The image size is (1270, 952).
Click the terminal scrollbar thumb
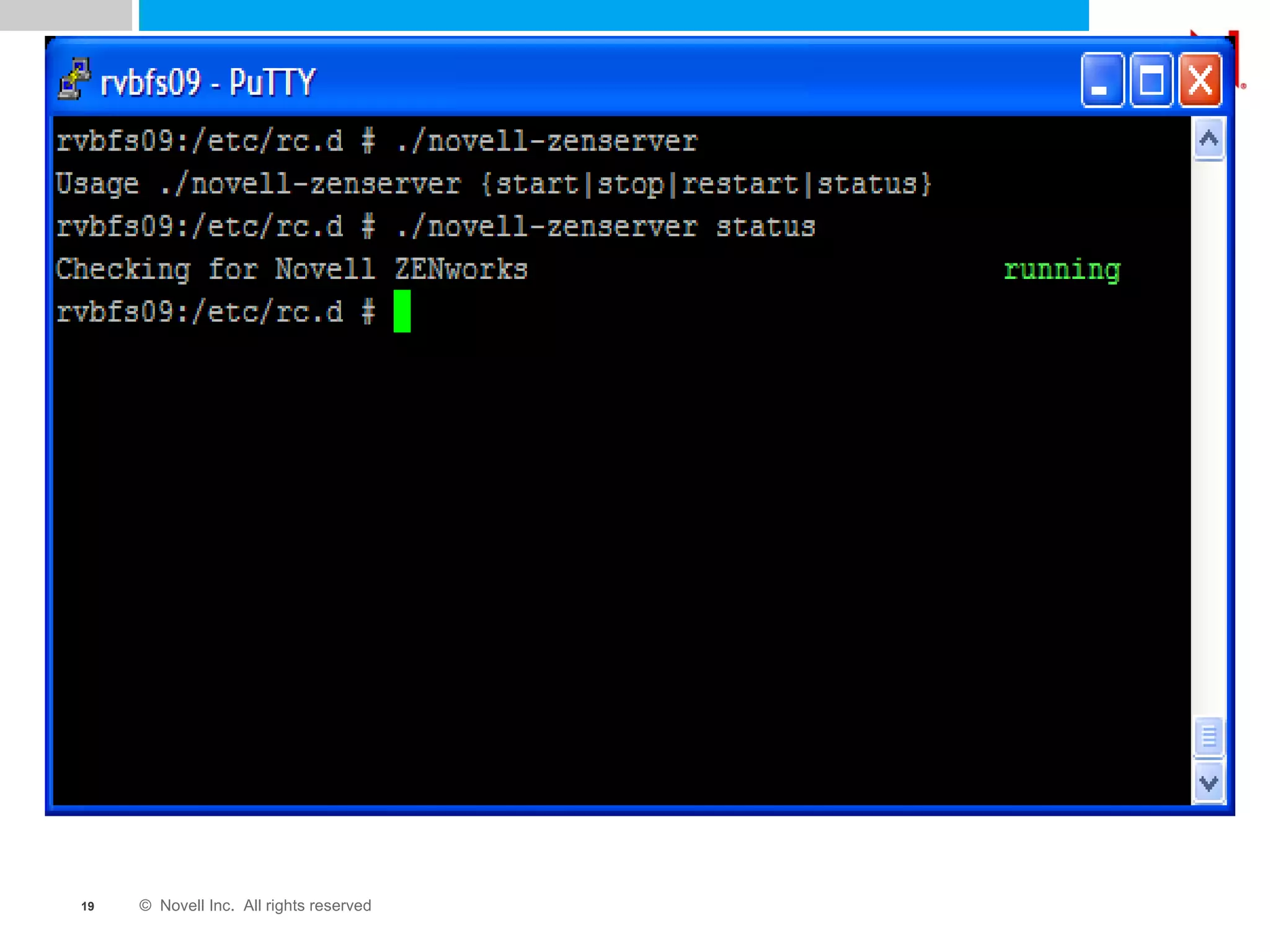tap(1208, 737)
